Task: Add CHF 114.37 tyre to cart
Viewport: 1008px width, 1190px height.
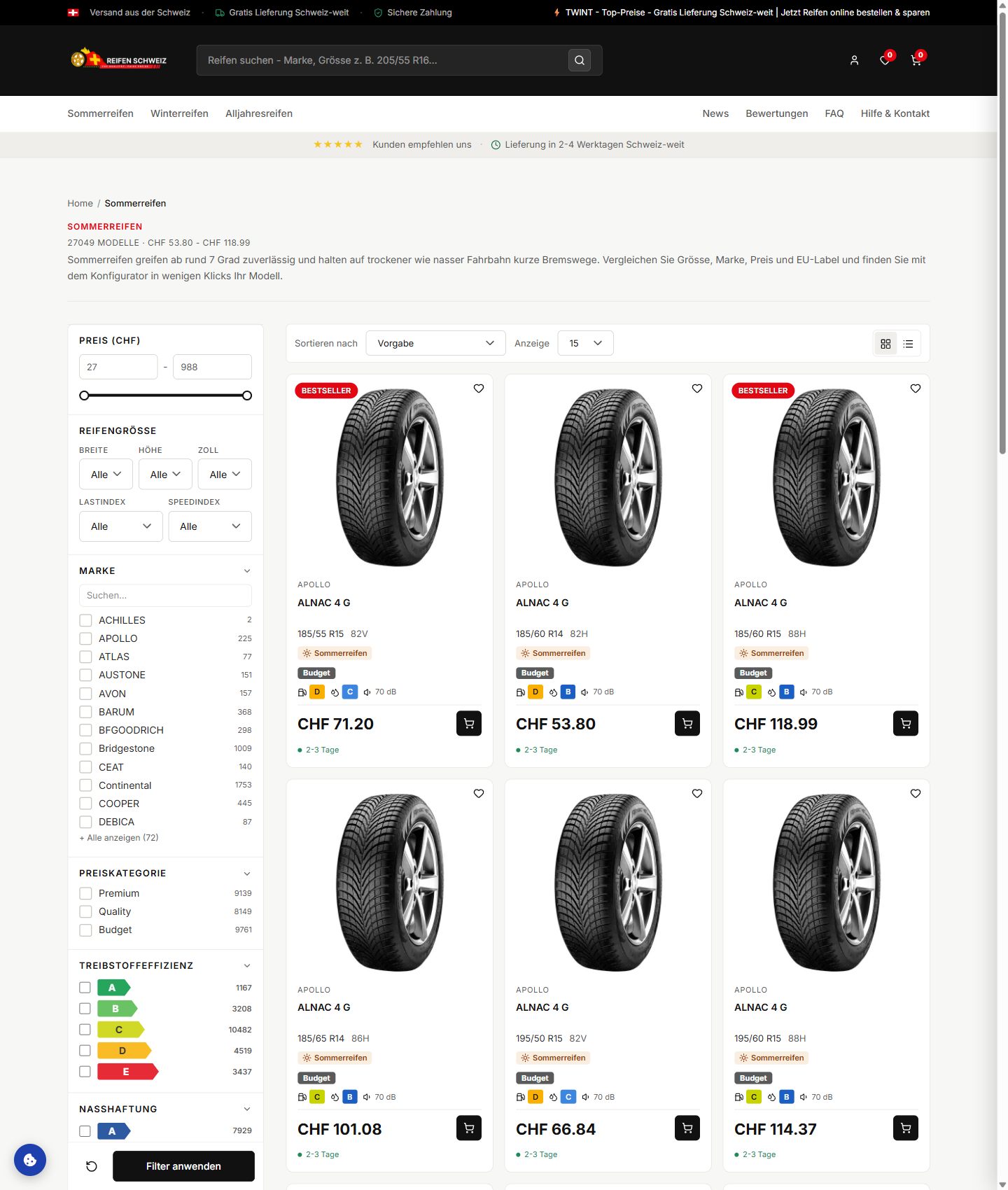Action: click(x=906, y=1128)
